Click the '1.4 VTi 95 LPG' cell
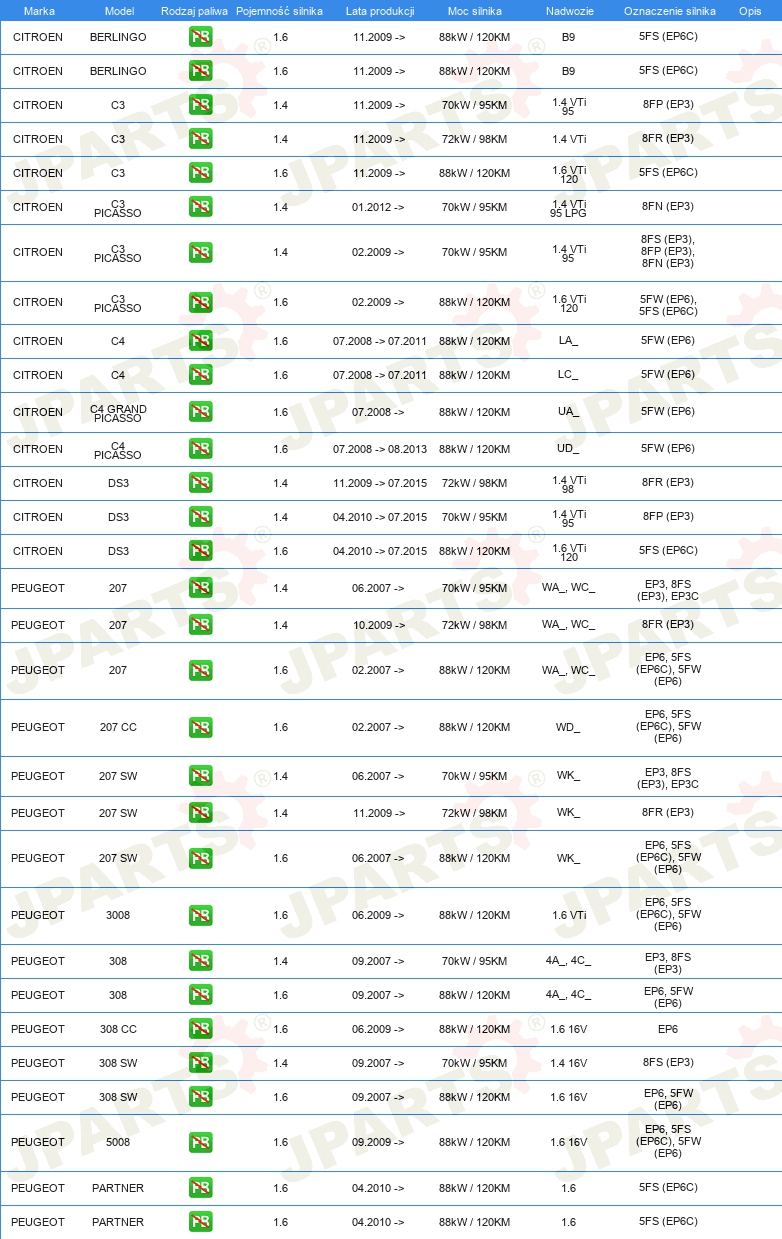This screenshot has width=782, height=1239. (x=568, y=207)
